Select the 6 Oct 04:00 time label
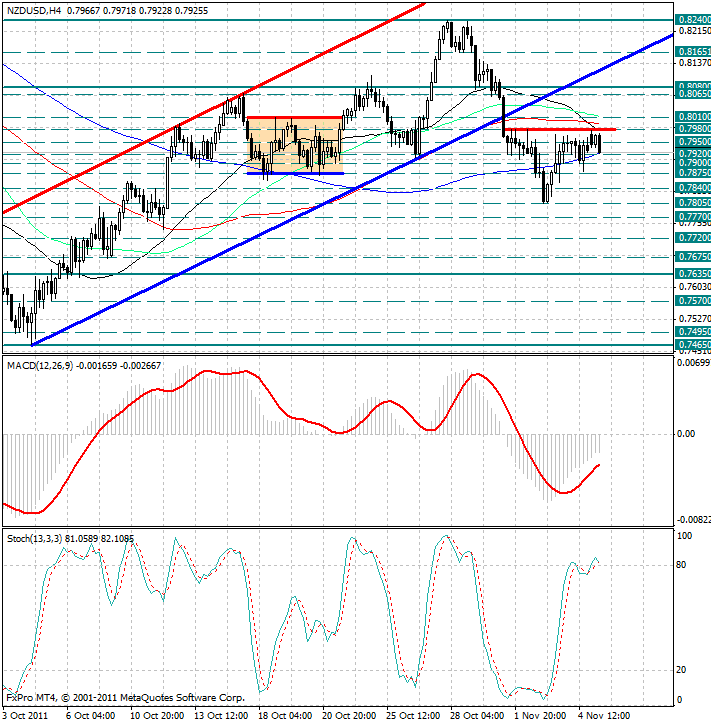This screenshot has height=723, width=711. (90, 716)
